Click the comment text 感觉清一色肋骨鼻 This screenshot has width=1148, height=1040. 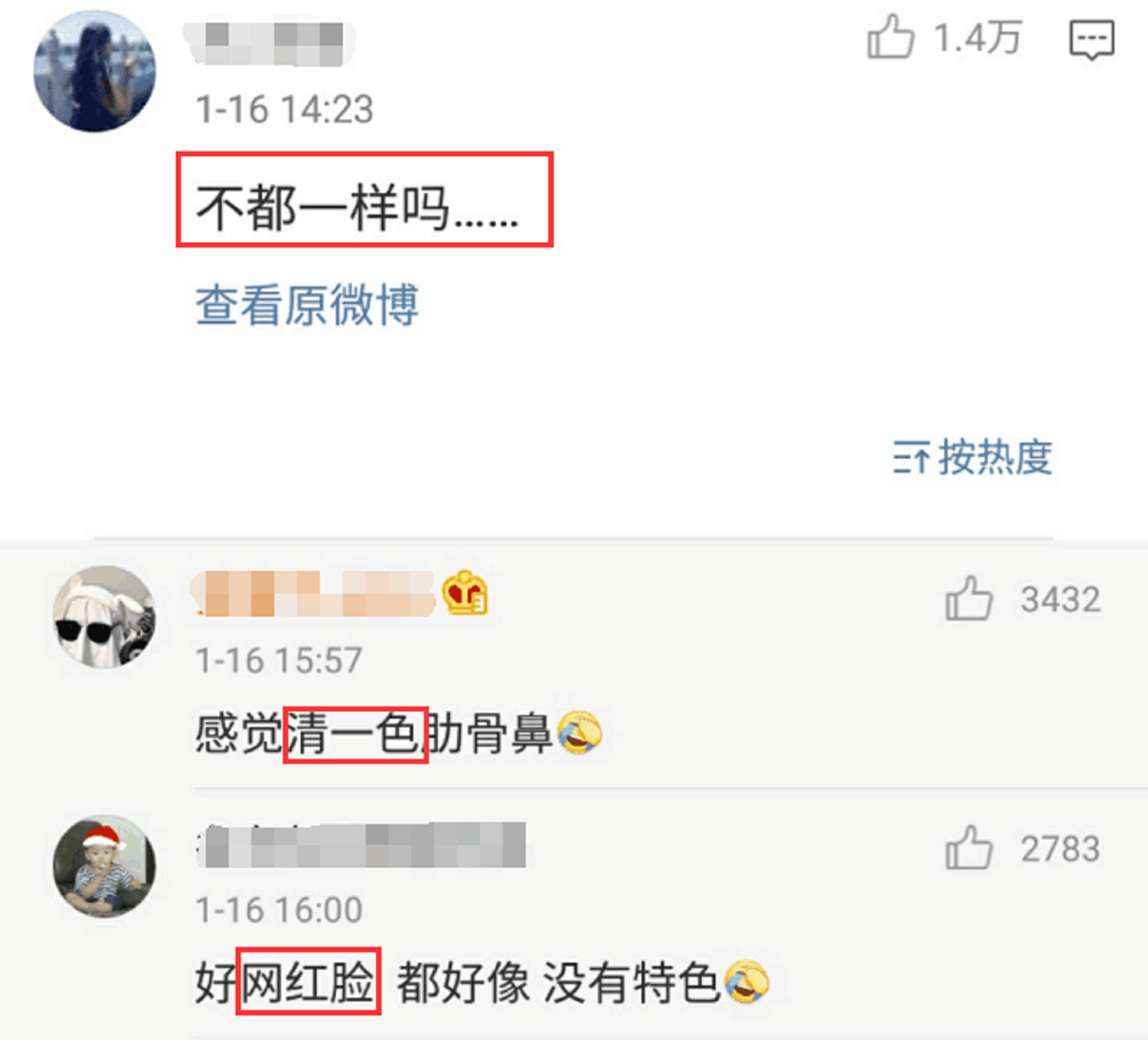point(373,733)
